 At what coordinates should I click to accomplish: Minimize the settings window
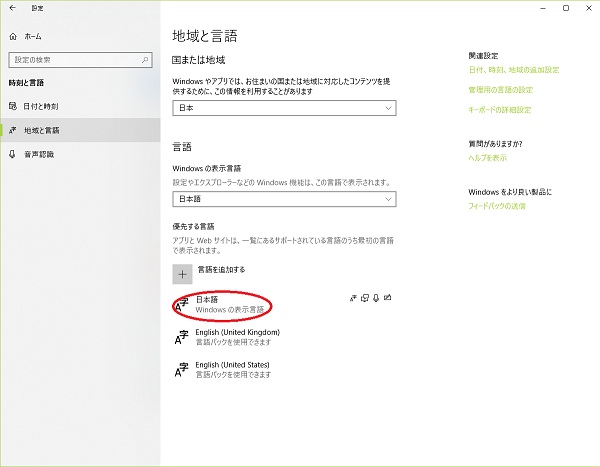point(543,8)
